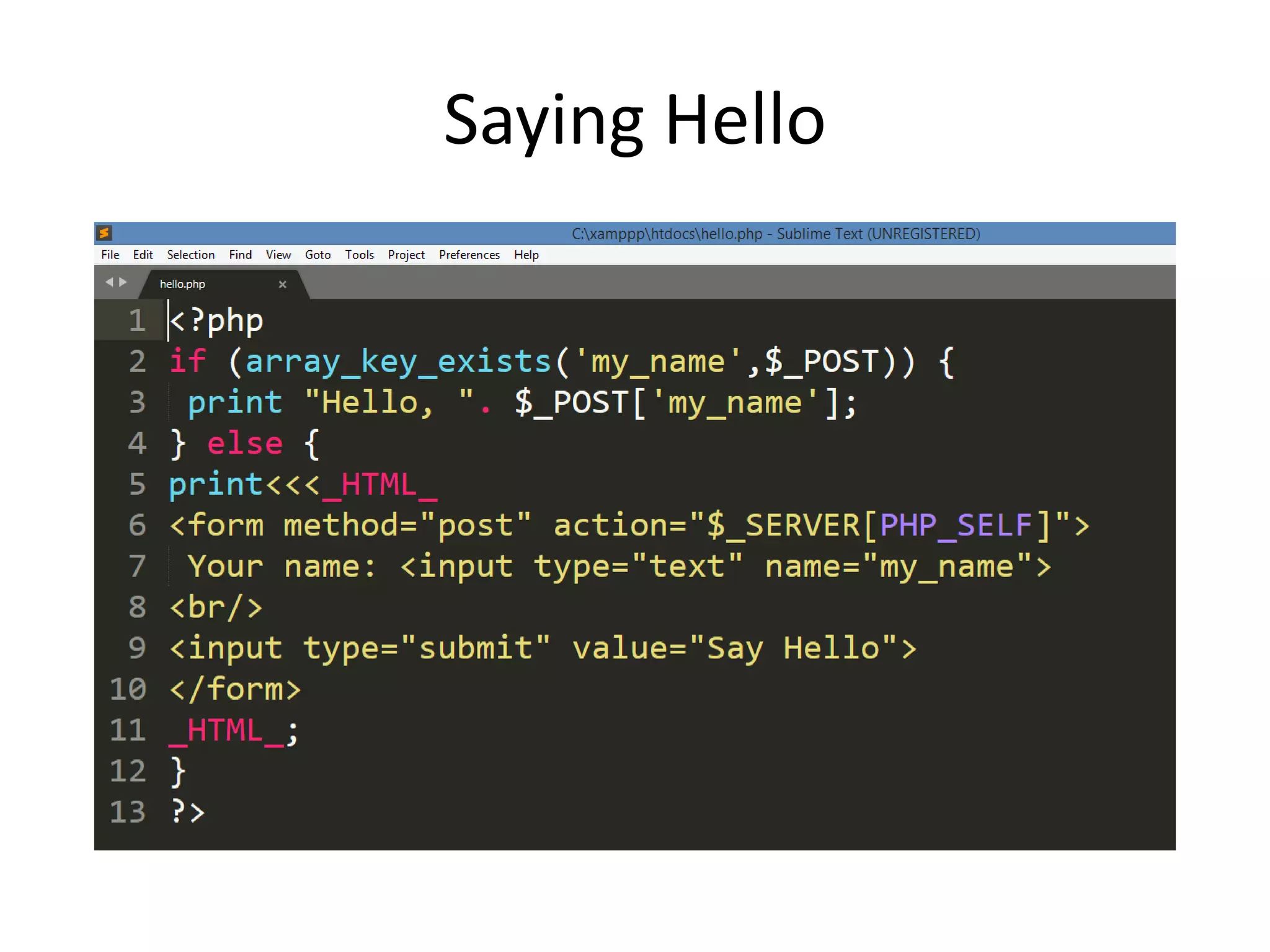
Task: Open the Project menu
Action: point(406,255)
